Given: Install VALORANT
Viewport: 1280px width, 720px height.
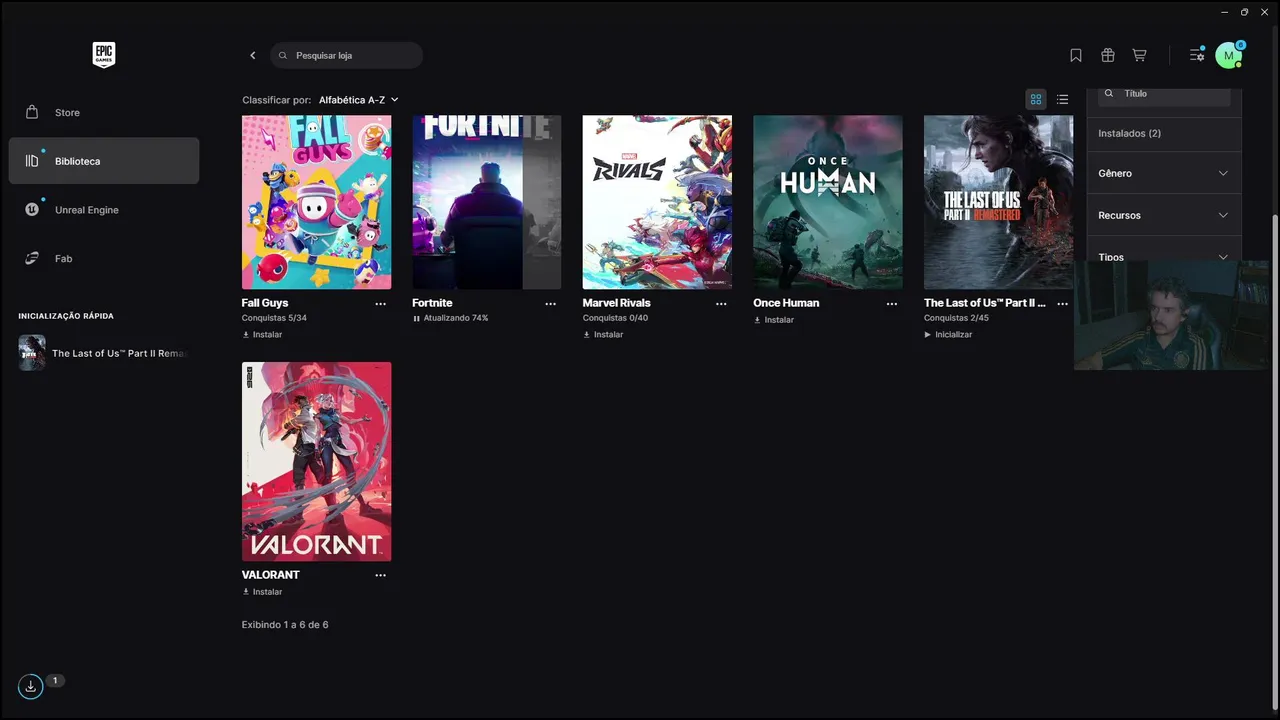Looking at the screenshot, I should coord(262,592).
